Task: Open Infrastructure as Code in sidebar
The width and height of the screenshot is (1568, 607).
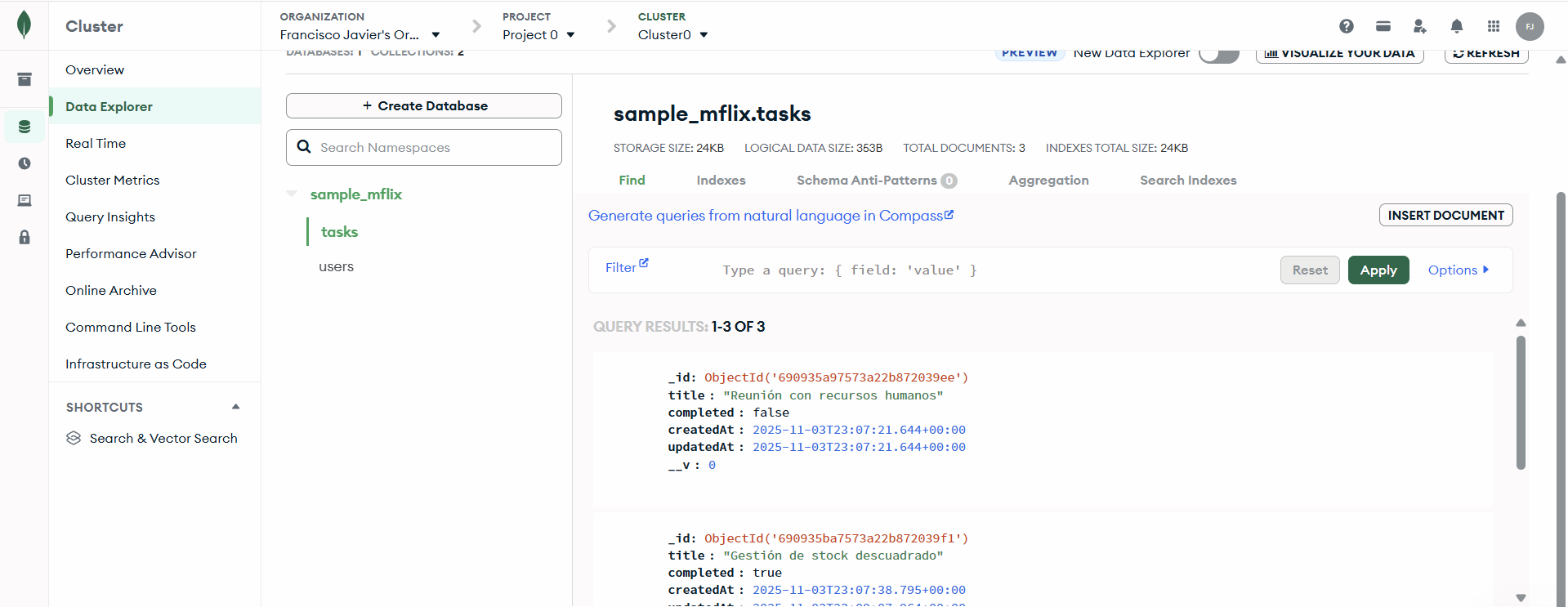Action: [155, 364]
